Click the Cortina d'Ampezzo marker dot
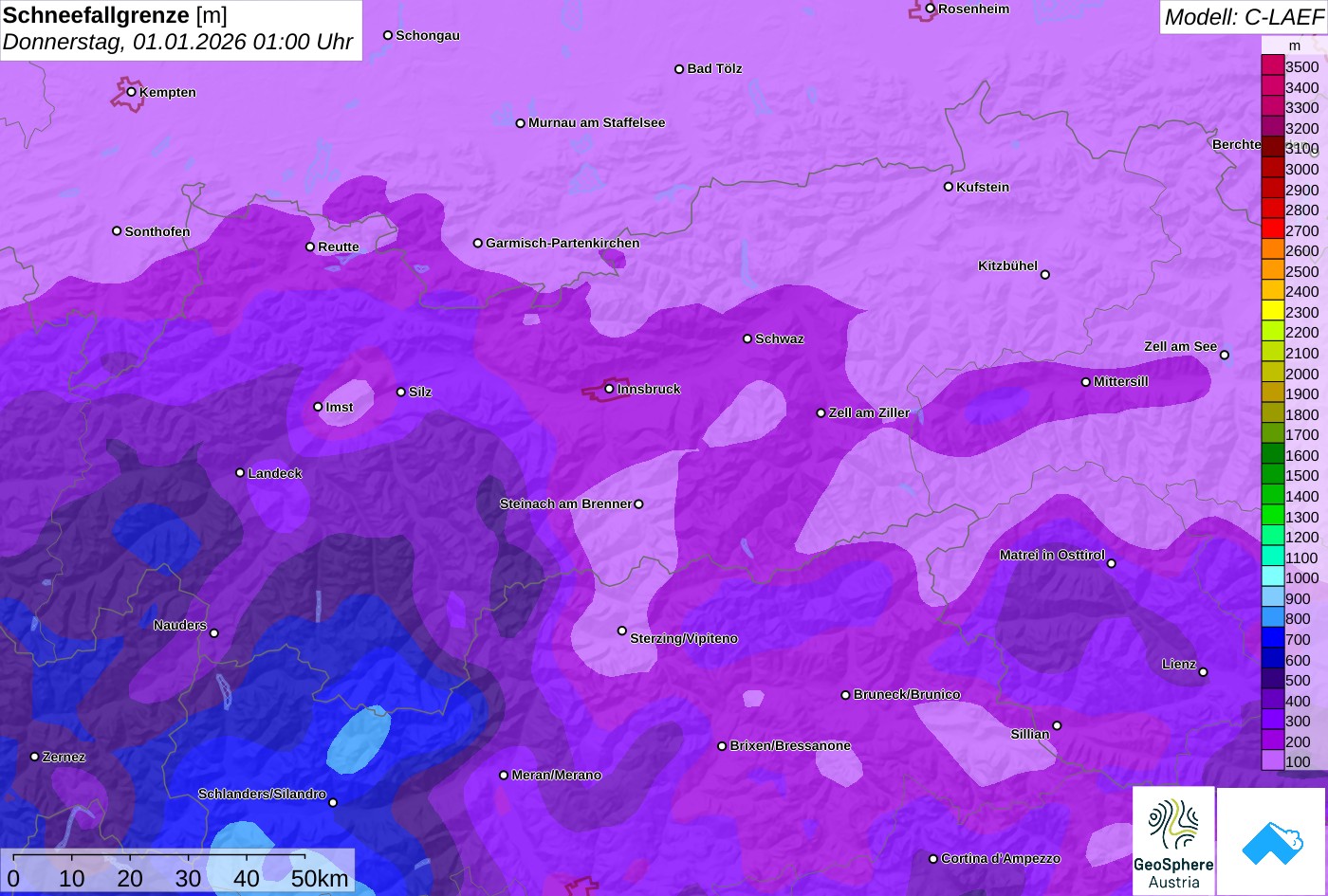Screen dimensions: 1328x896 [933, 859]
